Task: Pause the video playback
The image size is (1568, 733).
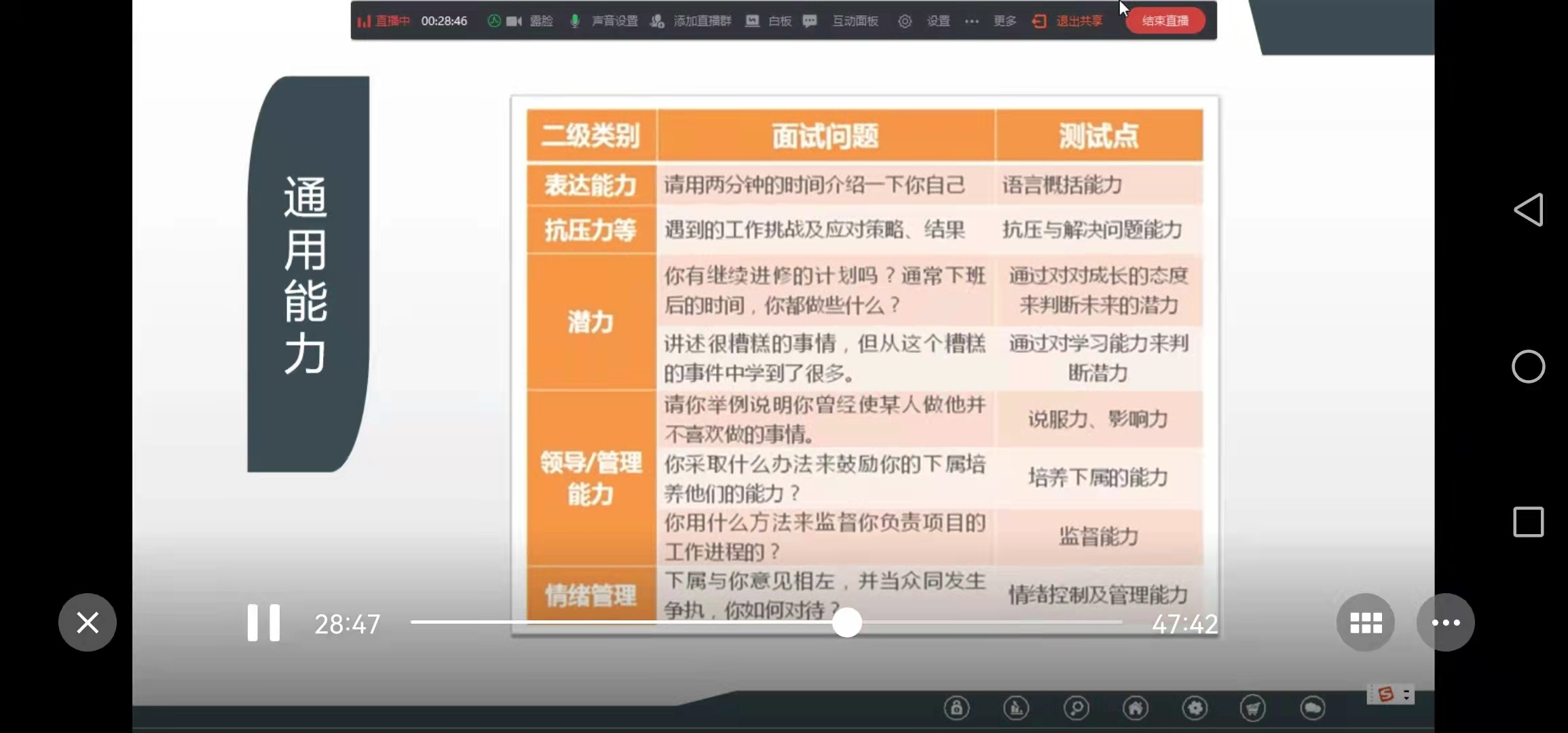Action: [x=263, y=622]
